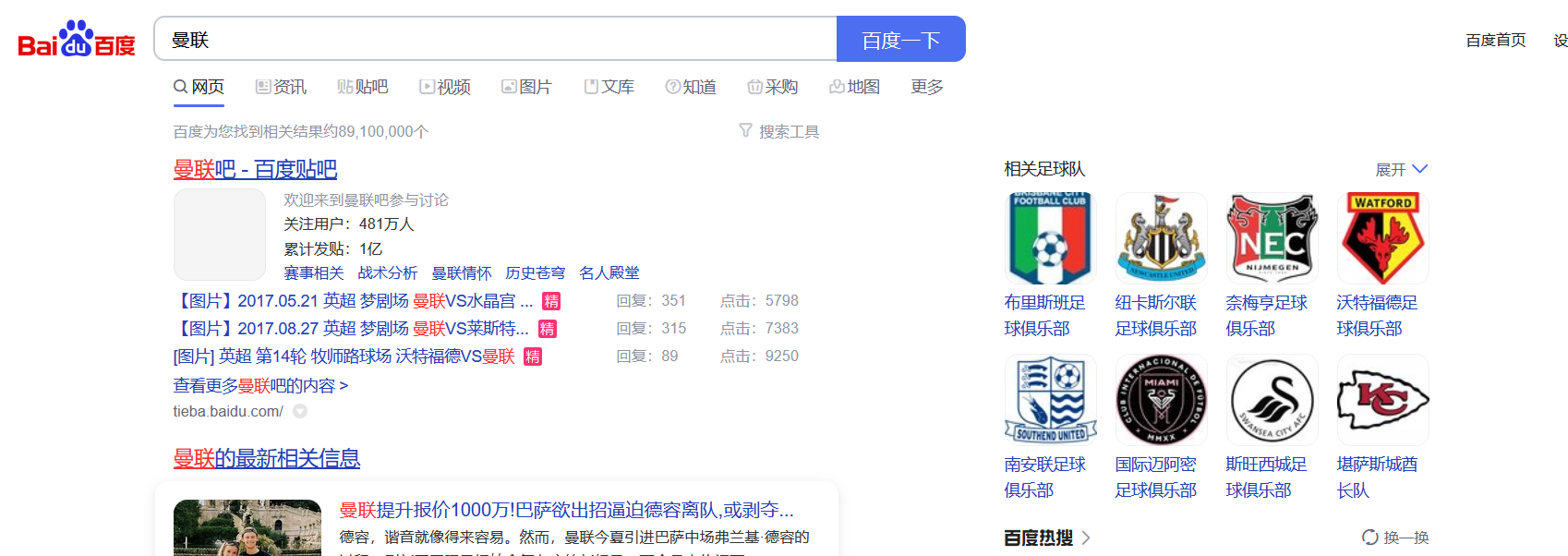Open the 名人殿堂 sublink
Screen dimensions: 1568x556
(x=609, y=273)
